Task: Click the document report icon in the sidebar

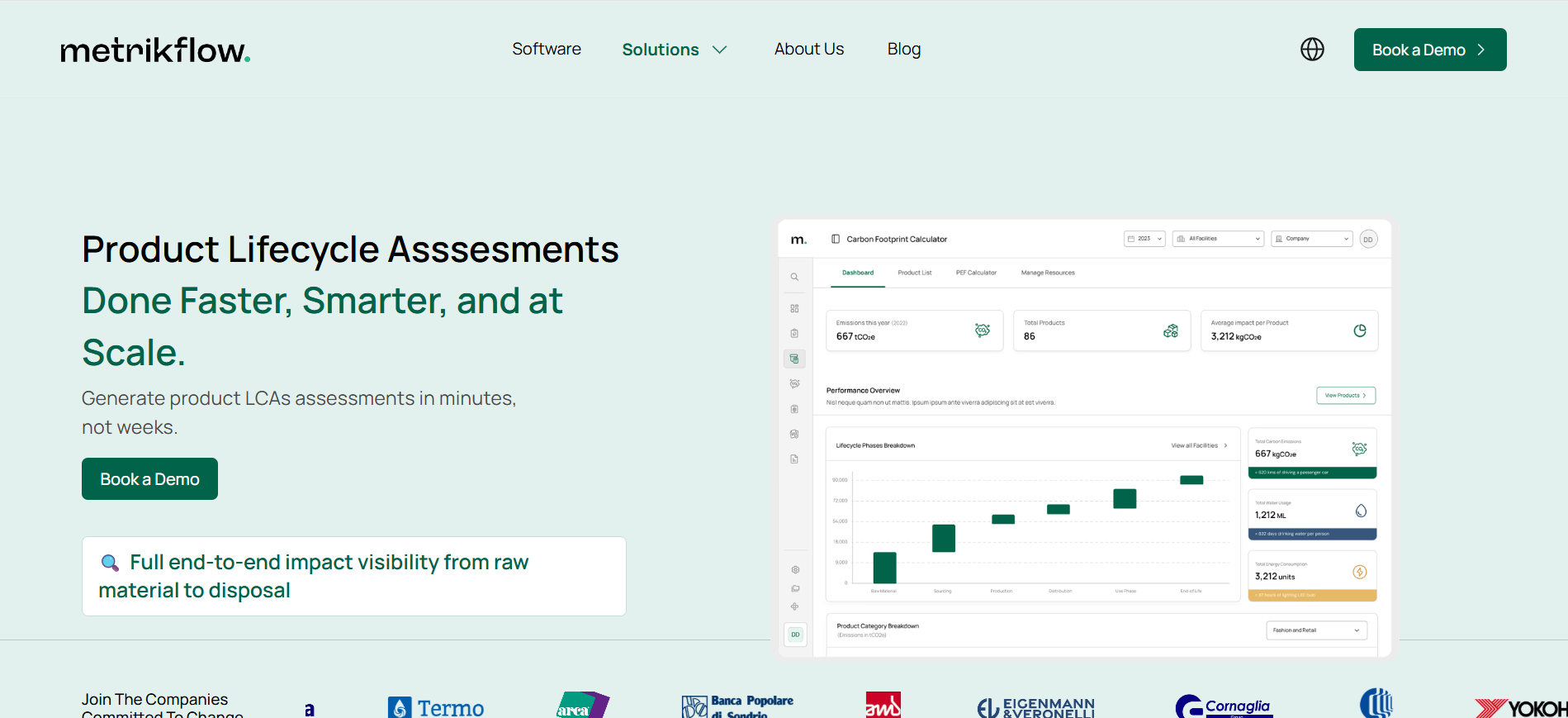Action: 794,459
